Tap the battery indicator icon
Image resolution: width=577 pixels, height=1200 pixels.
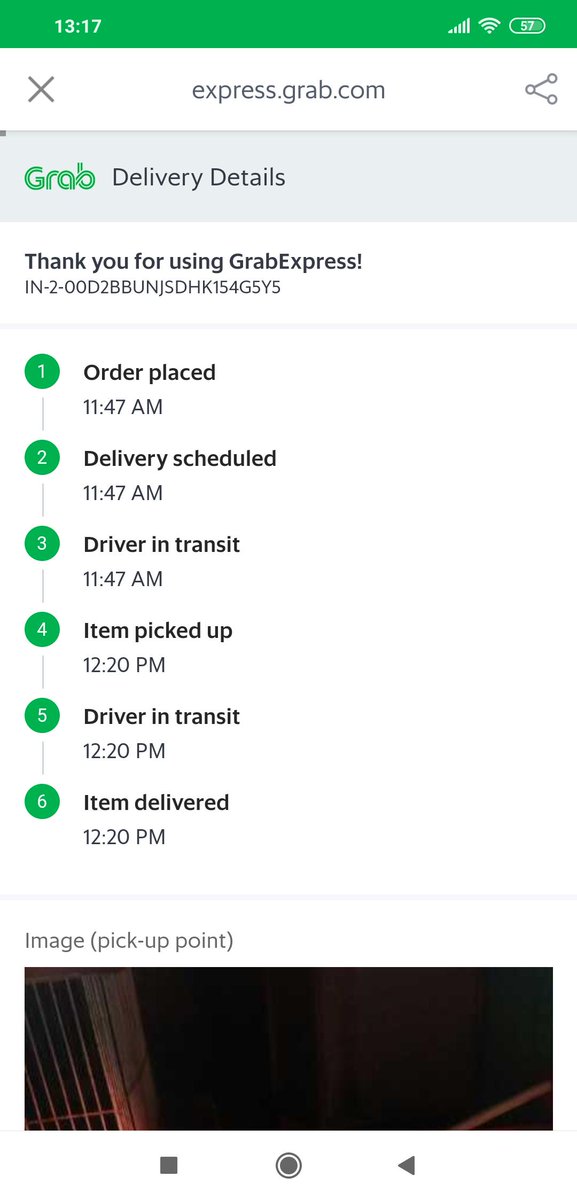coord(527,26)
